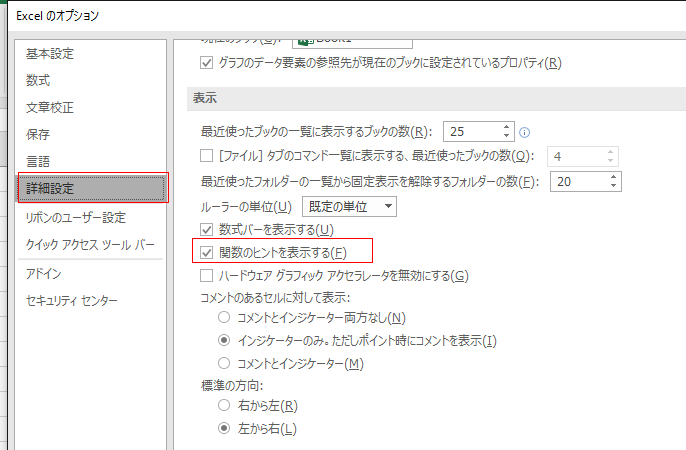Click the 標準の方向 label
The image size is (686, 450).
coord(232,385)
